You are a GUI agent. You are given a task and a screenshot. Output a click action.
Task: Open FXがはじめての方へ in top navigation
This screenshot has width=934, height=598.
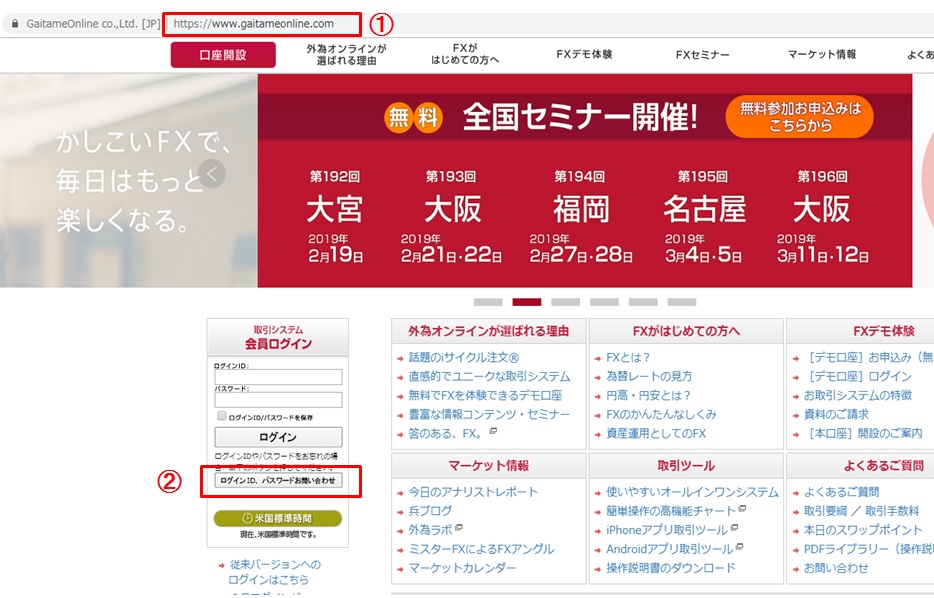tap(465, 54)
